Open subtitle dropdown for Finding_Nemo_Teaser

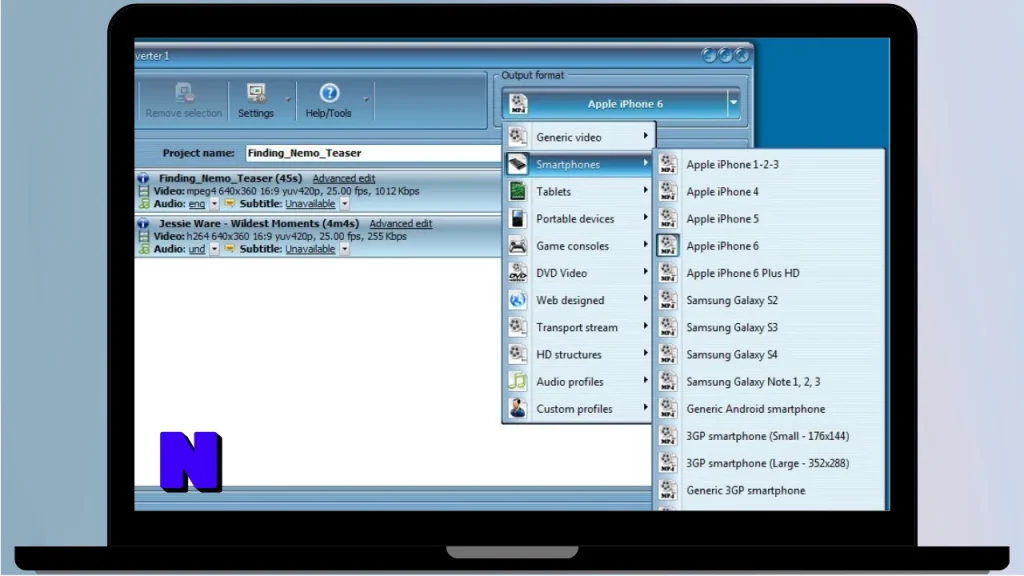click(x=345, y=204)
